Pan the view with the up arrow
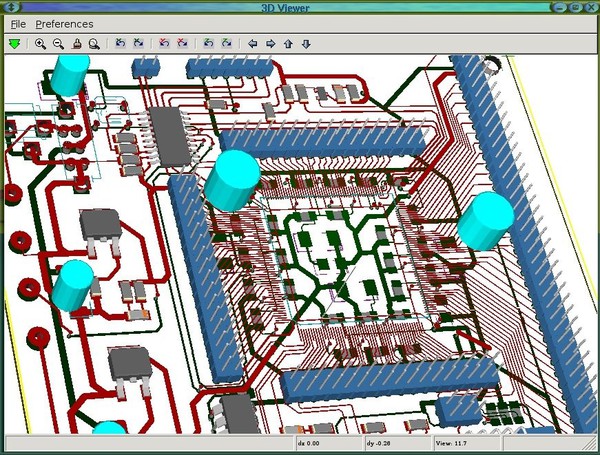 pos(288,44)
